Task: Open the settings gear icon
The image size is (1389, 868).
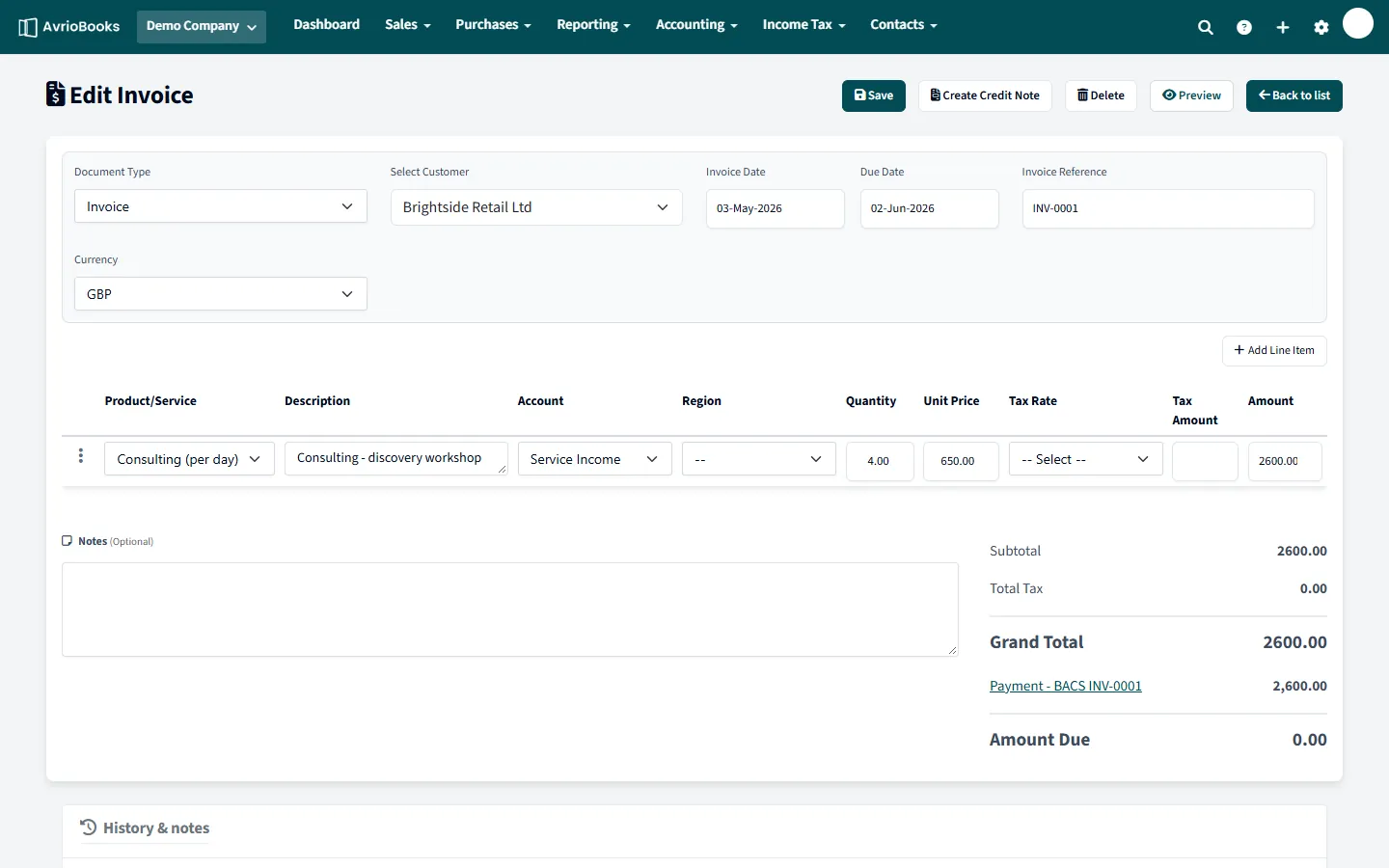Action: click(x=1321, y=28)
